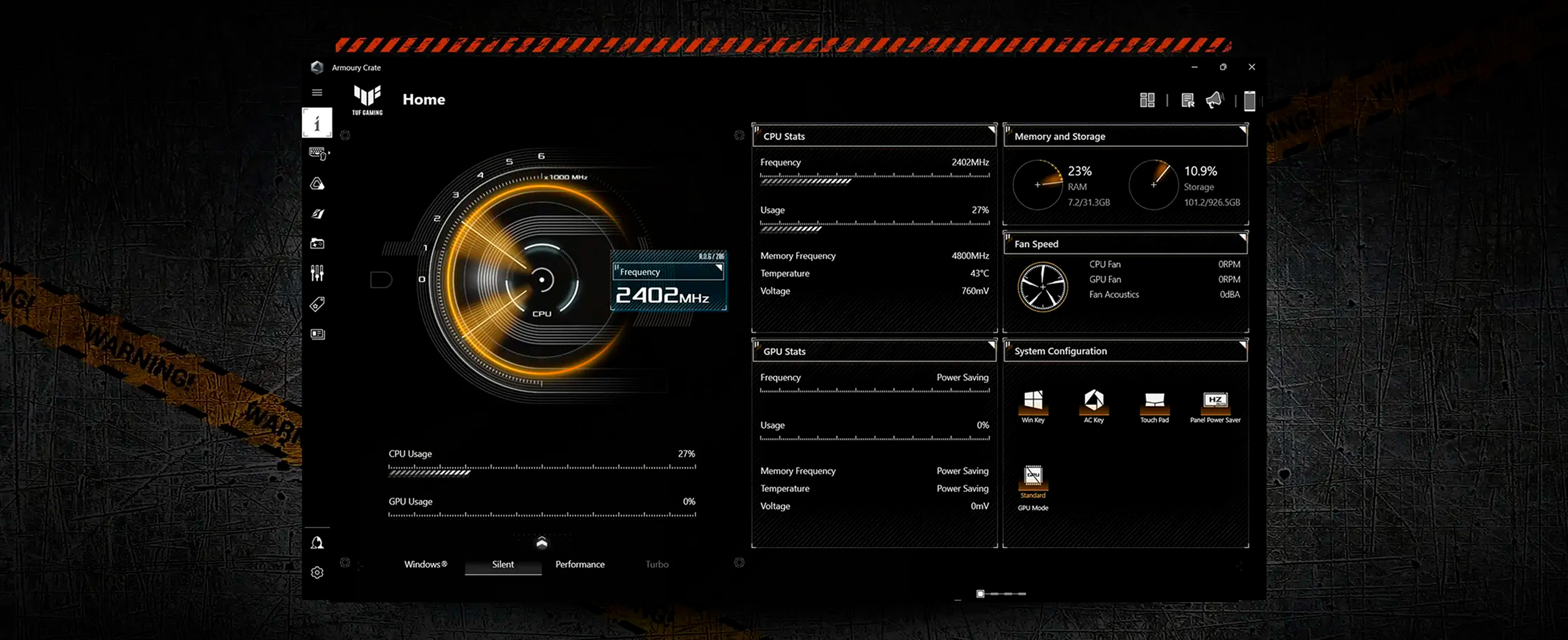Expand the Fan Speed panel corner arrow
This screenshot has height=640, width=1568.
coord(1242,237)
